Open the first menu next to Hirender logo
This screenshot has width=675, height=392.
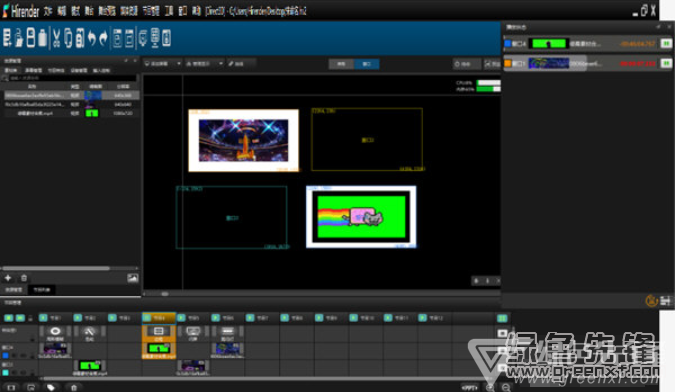[x=48, y=11]
